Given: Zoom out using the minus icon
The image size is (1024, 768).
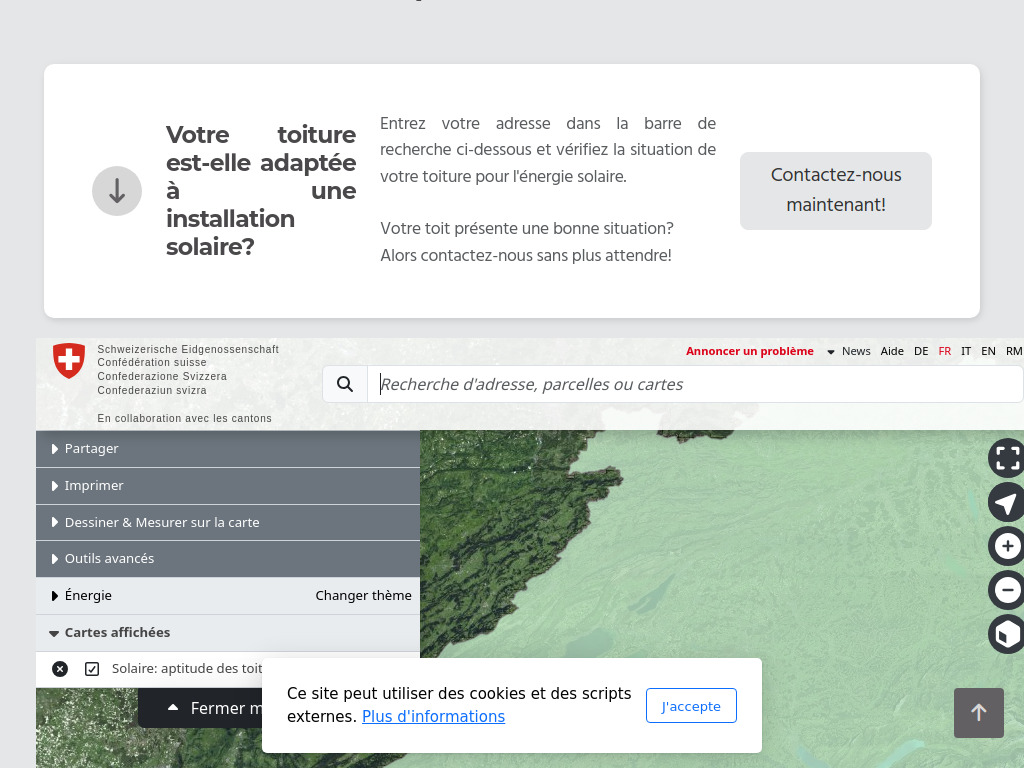Looking at the screenshot, I should (x=1006, y=590).
